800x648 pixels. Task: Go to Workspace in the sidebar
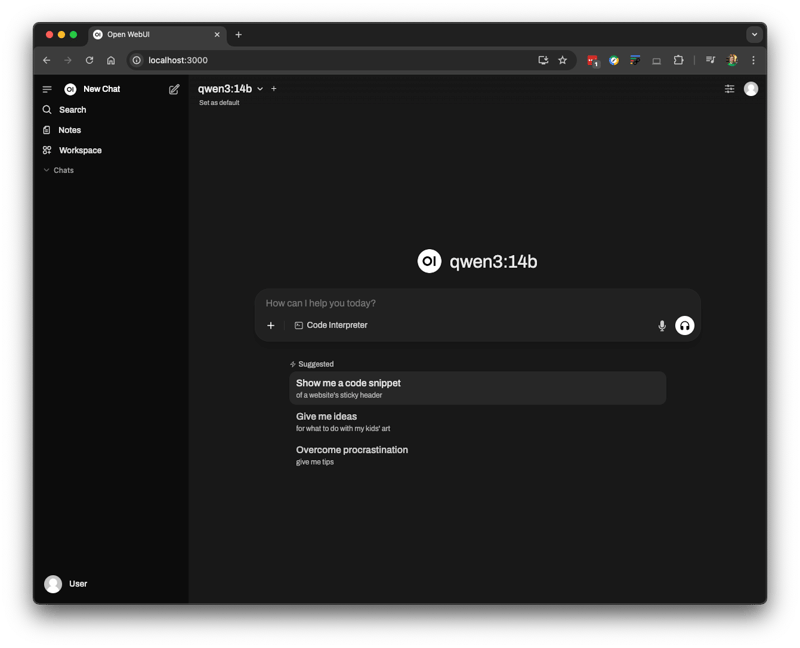(79, 151)
